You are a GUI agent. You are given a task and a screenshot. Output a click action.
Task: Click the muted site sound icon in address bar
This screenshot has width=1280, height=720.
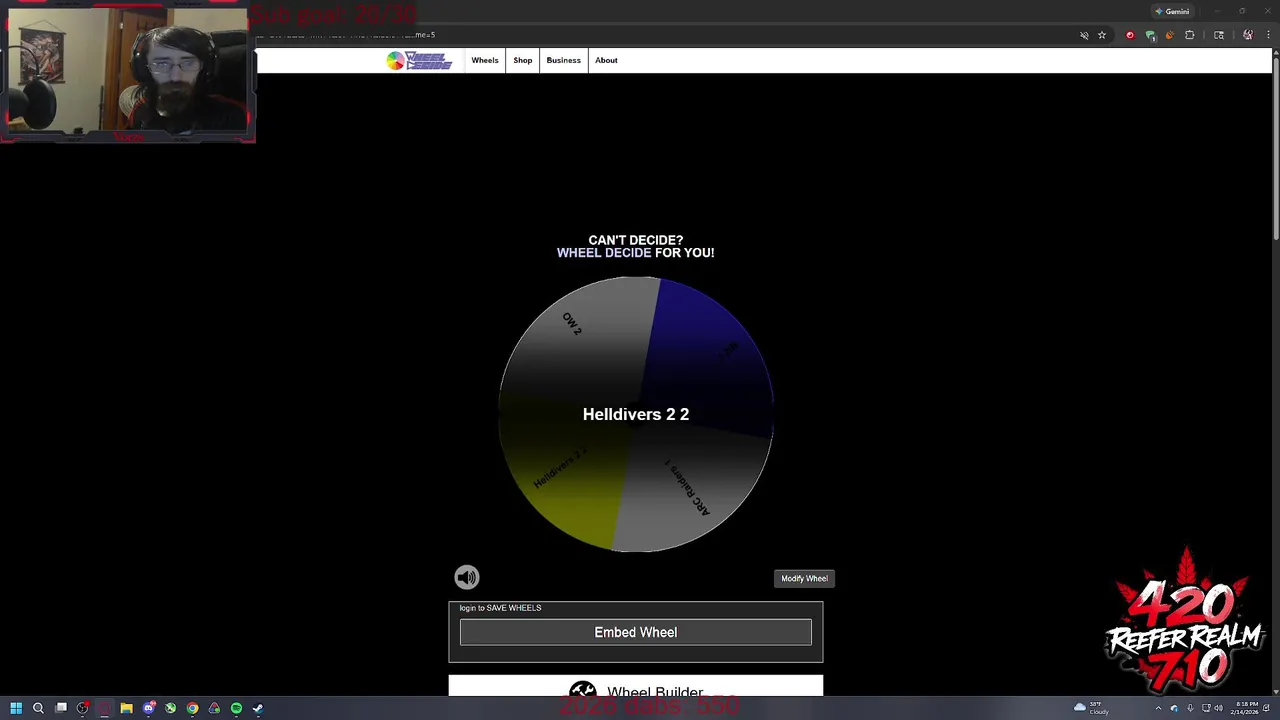pyautogui.click(x=1084, y=35)
